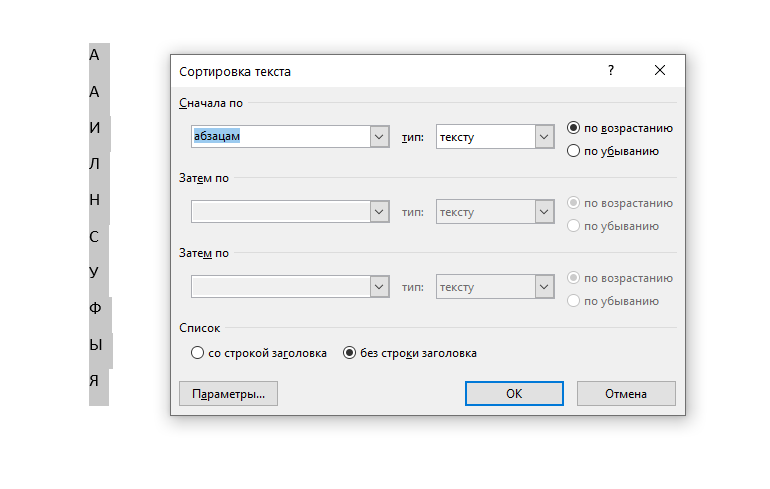Open the Сначала по field dropdown arrow

(379, 137)
